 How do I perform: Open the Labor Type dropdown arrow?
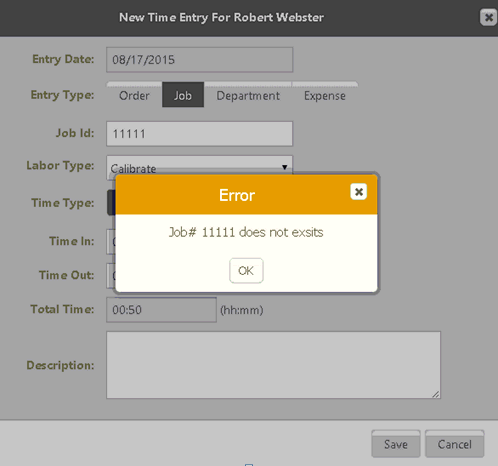point(284,167)
